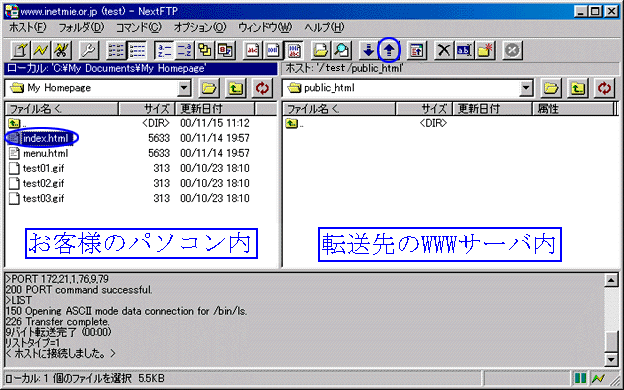624x390 pixels.
Task: Click the log pane scrollbar down arrow
Action: (x=611, y=360)
